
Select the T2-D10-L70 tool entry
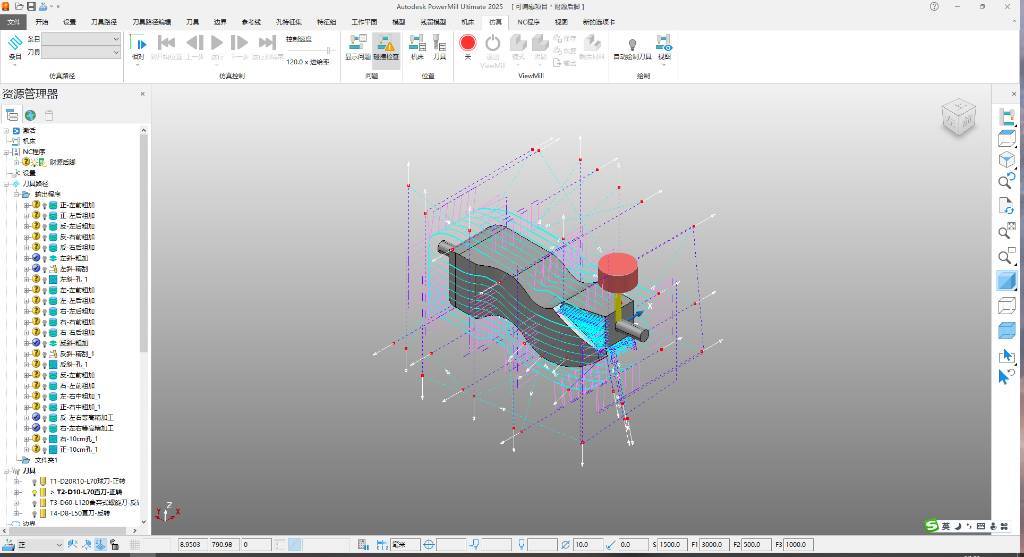click(90, 492)
